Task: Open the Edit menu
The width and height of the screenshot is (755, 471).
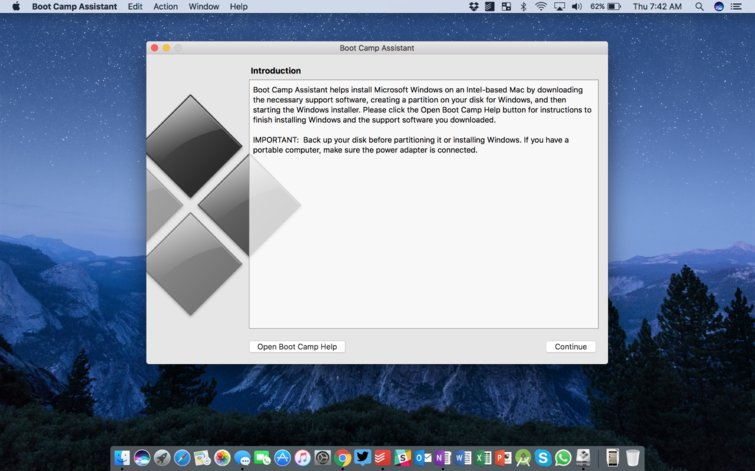Action: point(135,6)
